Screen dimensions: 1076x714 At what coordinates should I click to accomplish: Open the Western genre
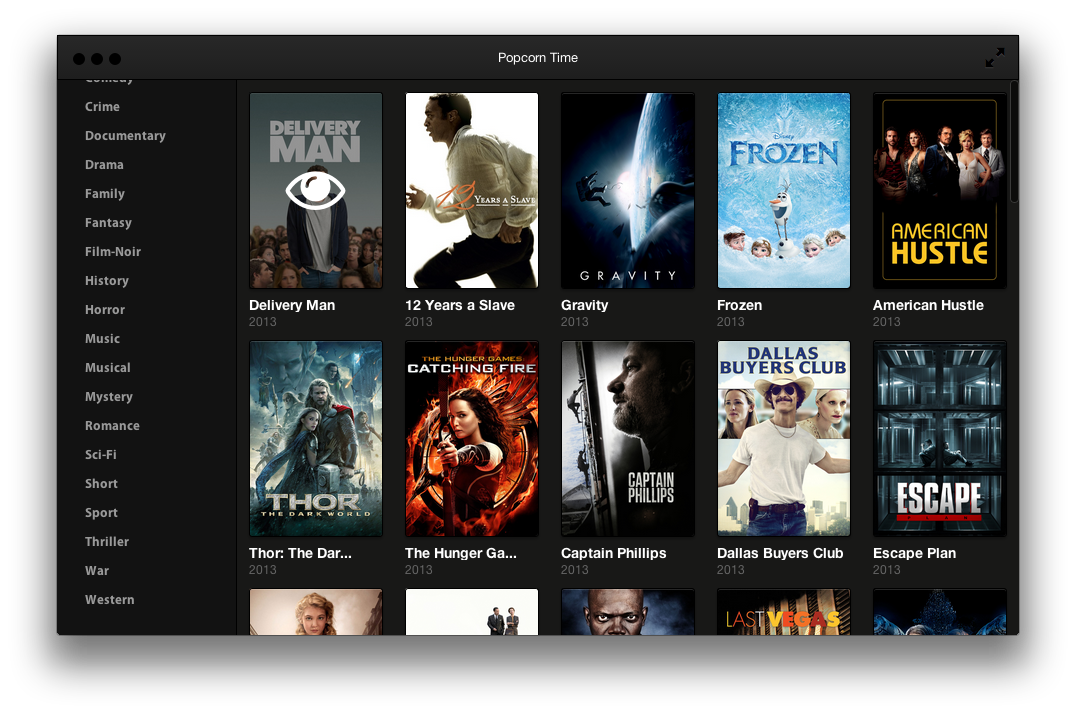point(110,599)
